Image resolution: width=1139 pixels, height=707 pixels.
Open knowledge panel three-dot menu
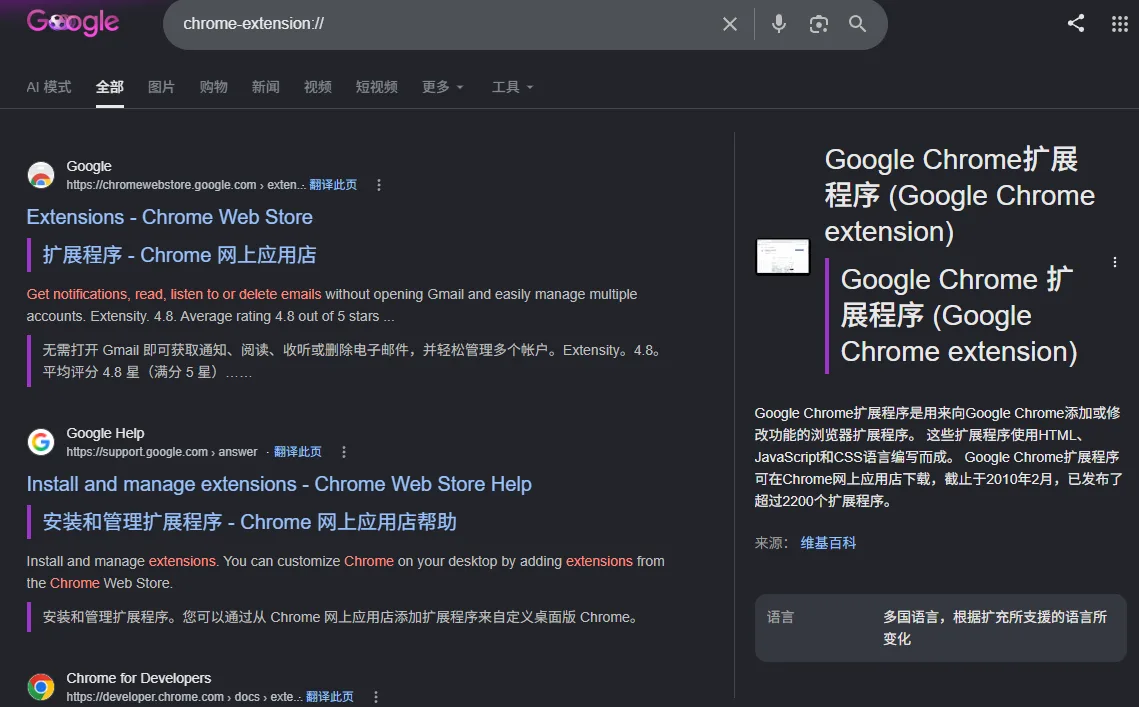point(1115,262)
